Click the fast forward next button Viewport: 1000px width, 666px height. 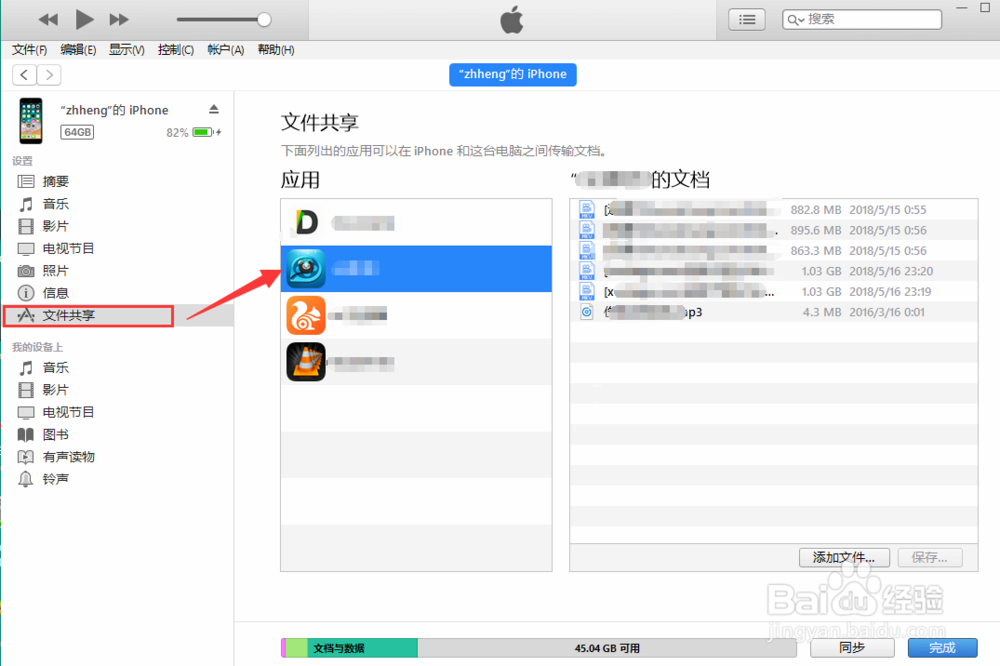(119, 20)
